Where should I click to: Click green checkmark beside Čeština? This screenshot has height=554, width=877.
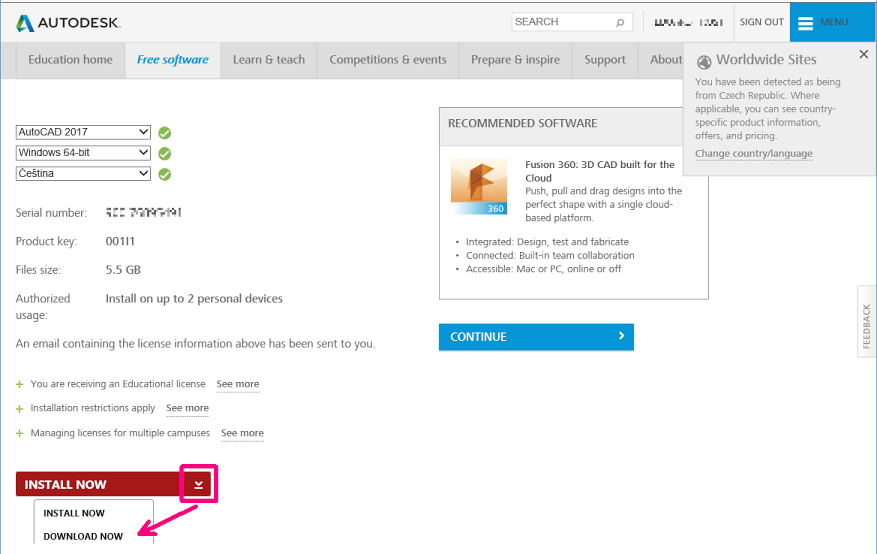point(164,174)
